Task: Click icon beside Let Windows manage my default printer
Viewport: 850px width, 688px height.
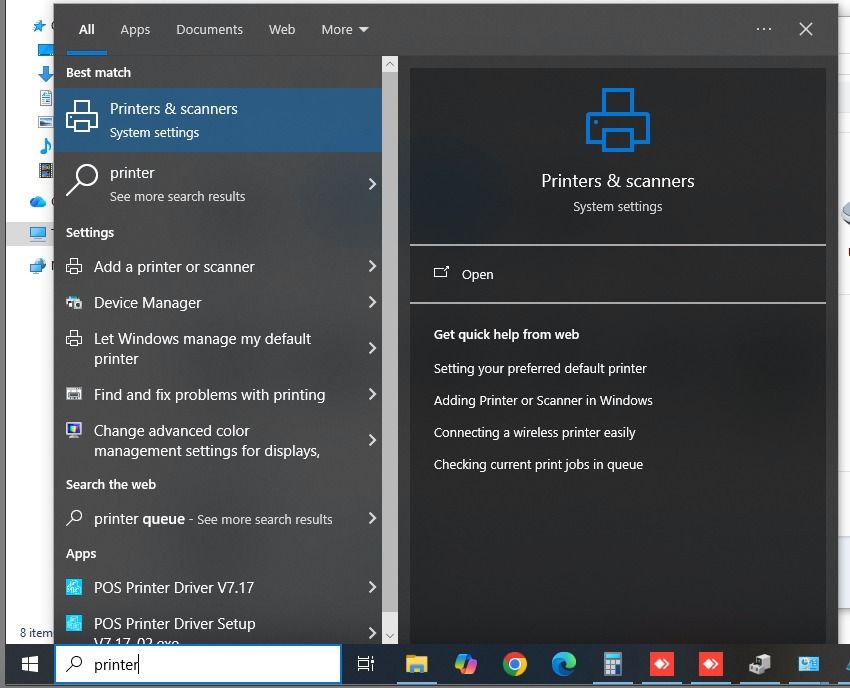Action: tap(74, 338)
